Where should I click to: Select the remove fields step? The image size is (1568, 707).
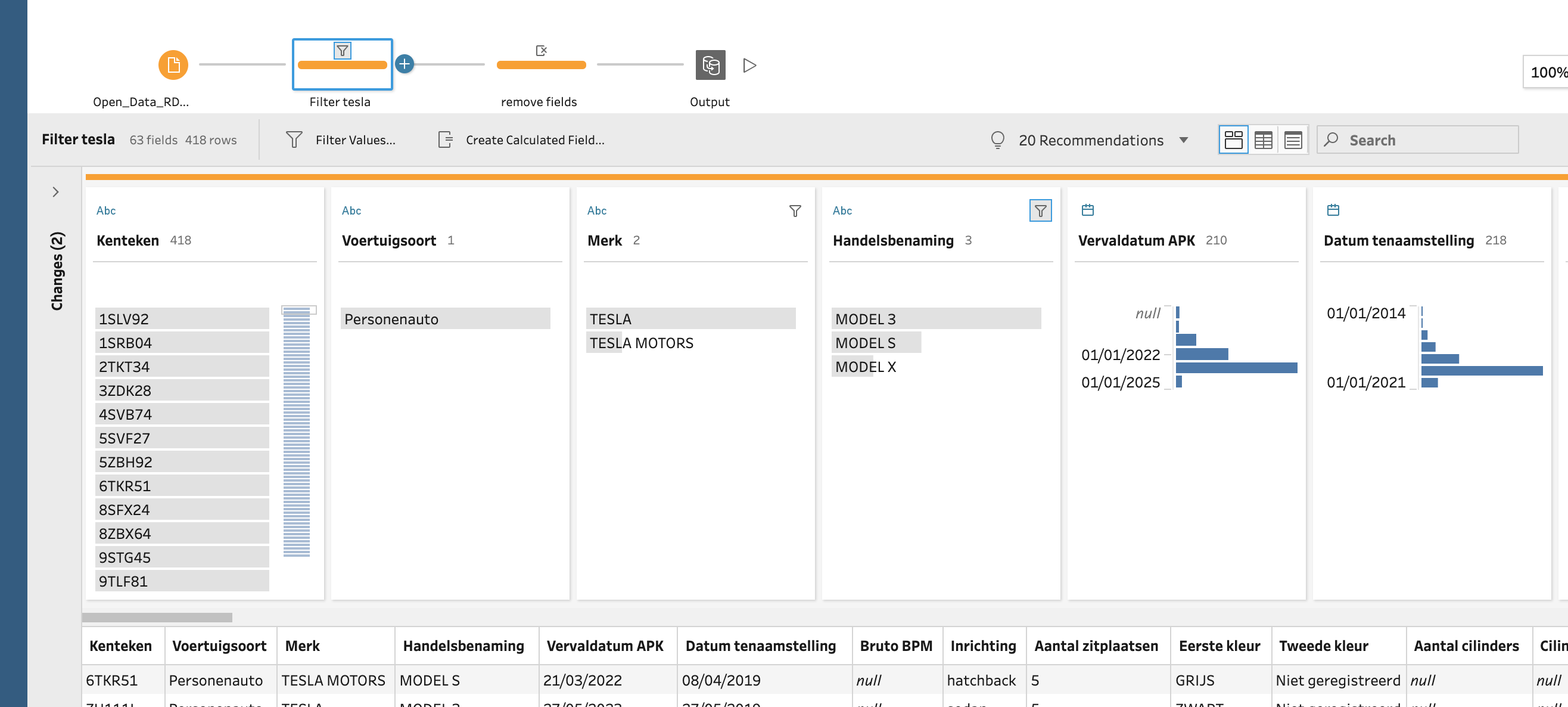point(540,64)
